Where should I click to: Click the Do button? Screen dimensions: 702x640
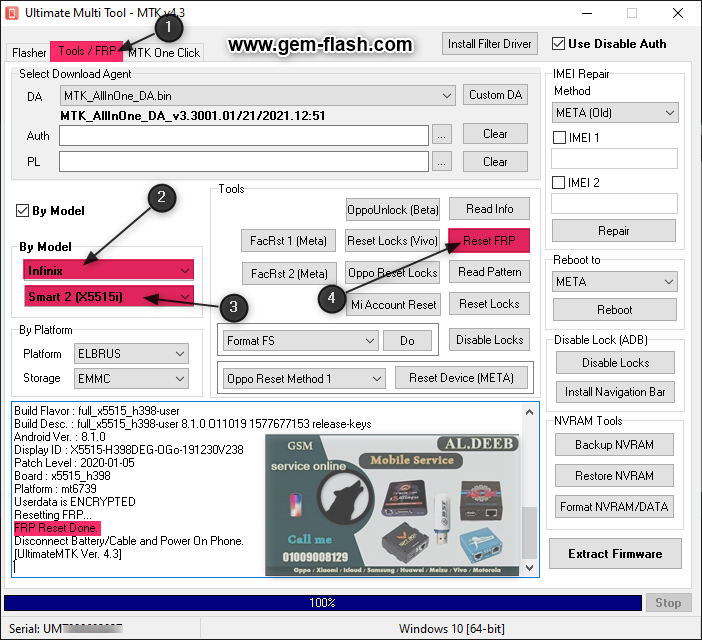pyautogui.click(x=407, y=341)
